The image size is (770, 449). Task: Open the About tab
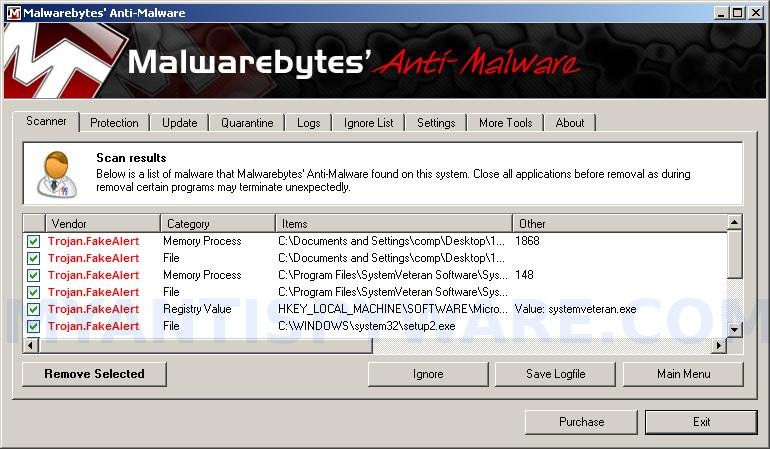coord(570,123)
